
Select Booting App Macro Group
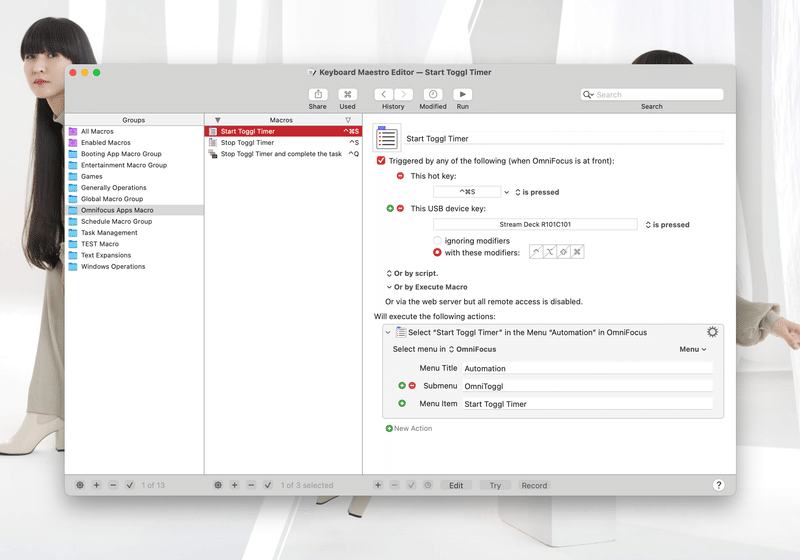pyautogui.click(x=135, y=154)
